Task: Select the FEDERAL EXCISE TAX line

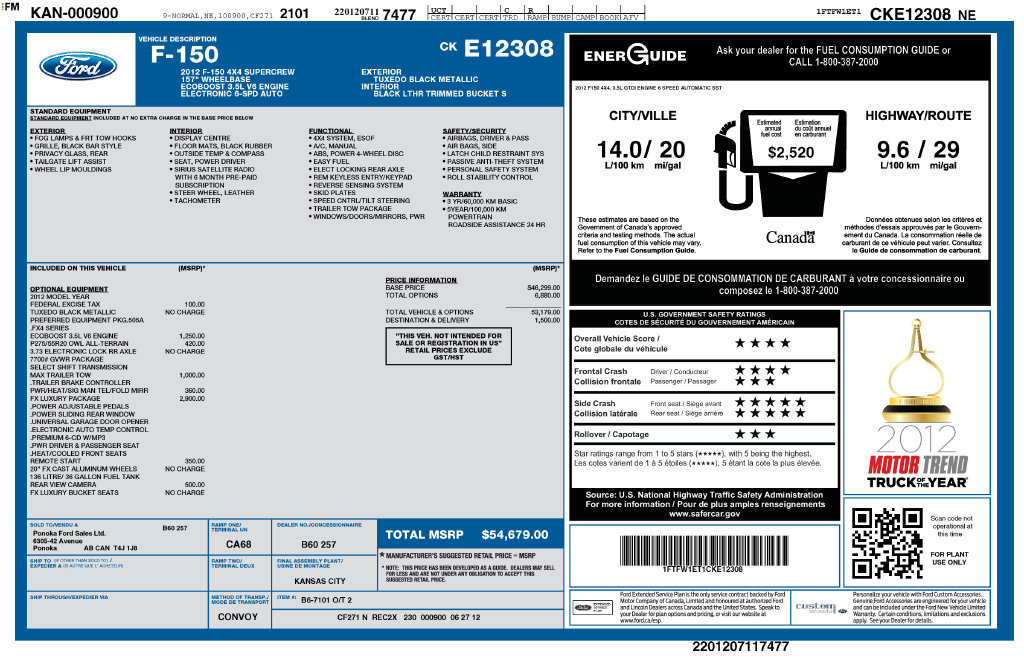Action: point(117,304)
